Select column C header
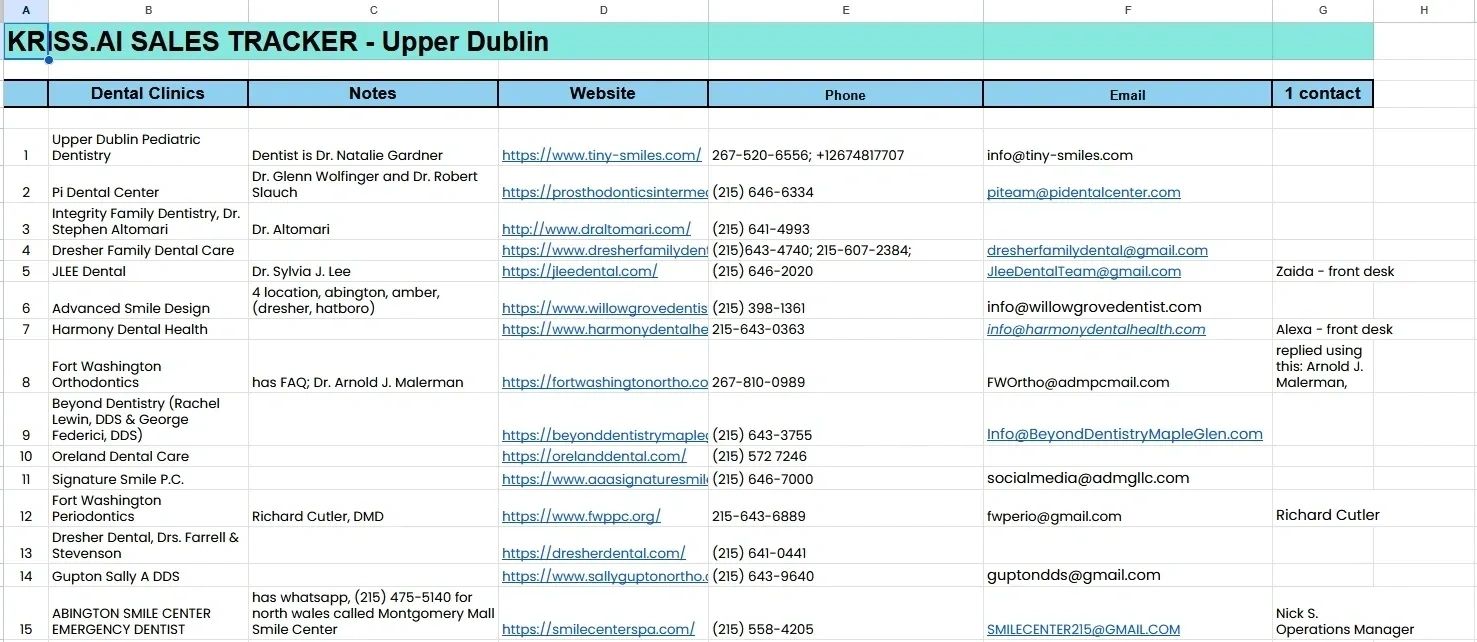Viewport: 1477px width, 642px height. pos(373,10)
